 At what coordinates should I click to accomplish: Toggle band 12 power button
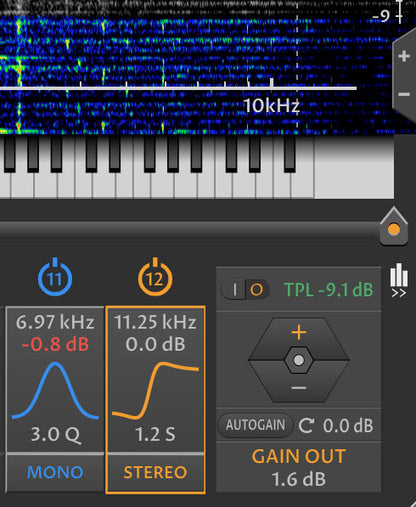click(155, 277)
